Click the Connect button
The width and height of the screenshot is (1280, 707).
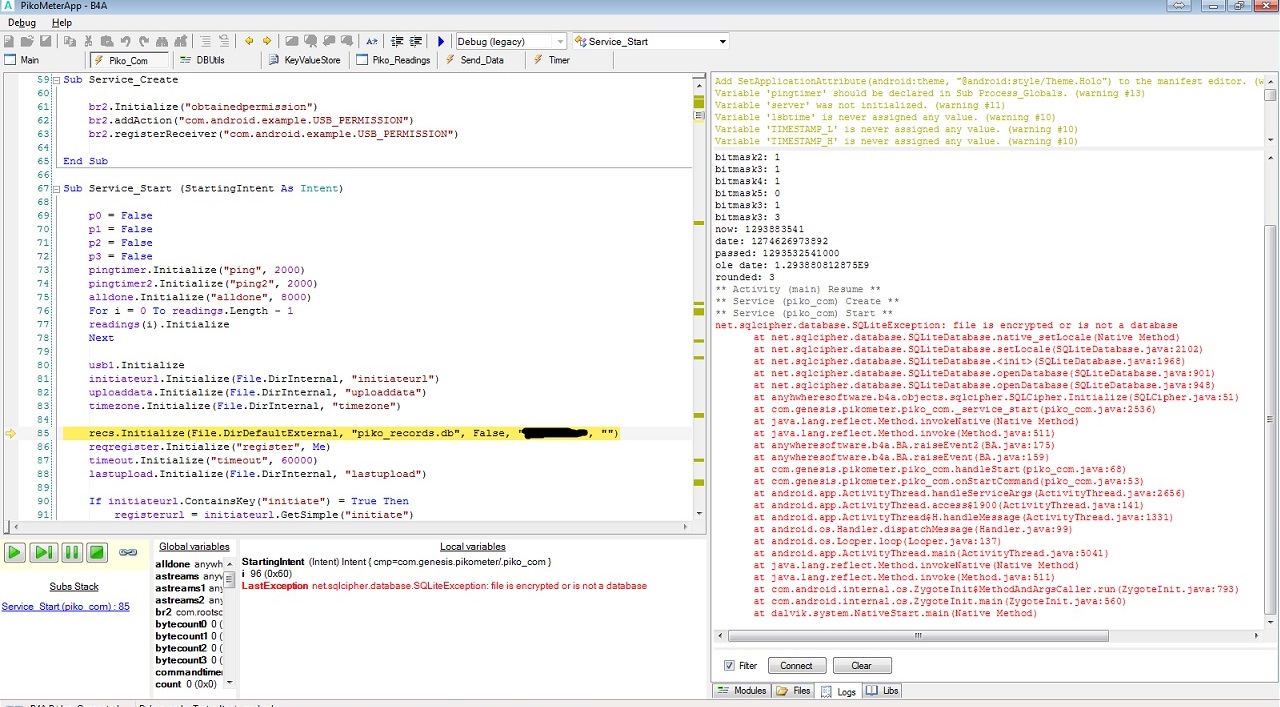pyautogui.click(x=797, y=666)
